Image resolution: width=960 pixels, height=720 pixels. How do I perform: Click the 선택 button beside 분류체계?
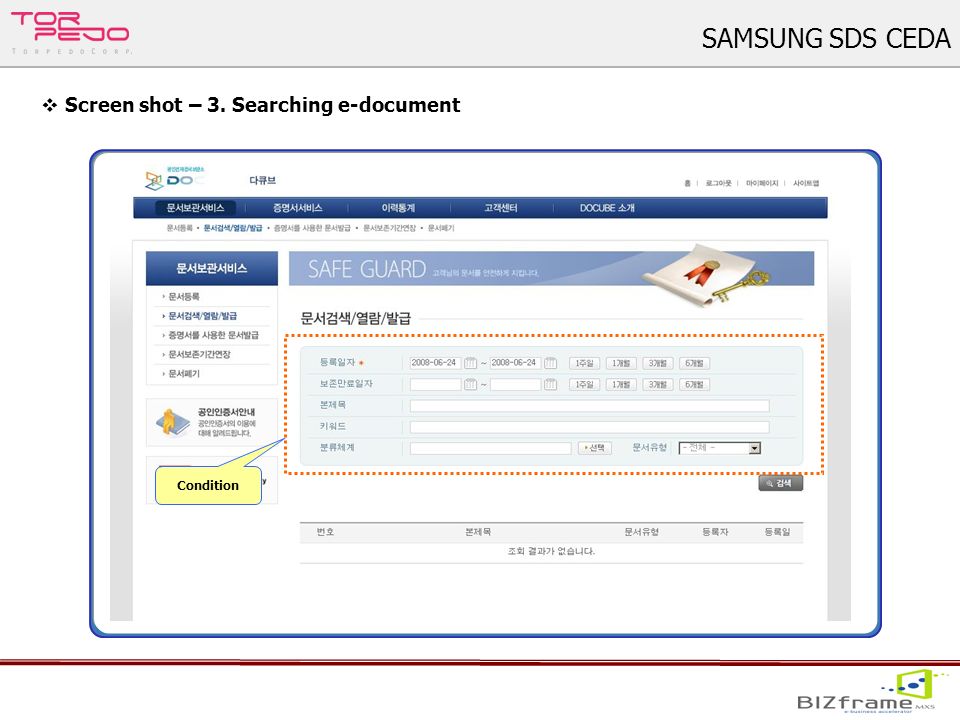[594, 448]
